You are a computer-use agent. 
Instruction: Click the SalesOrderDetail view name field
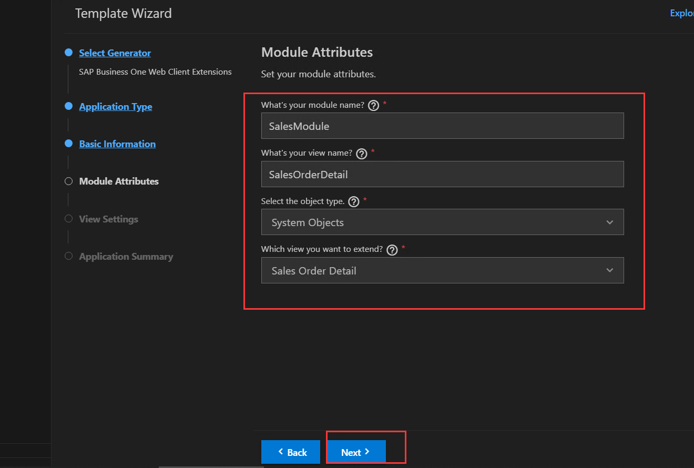(442, 174)
